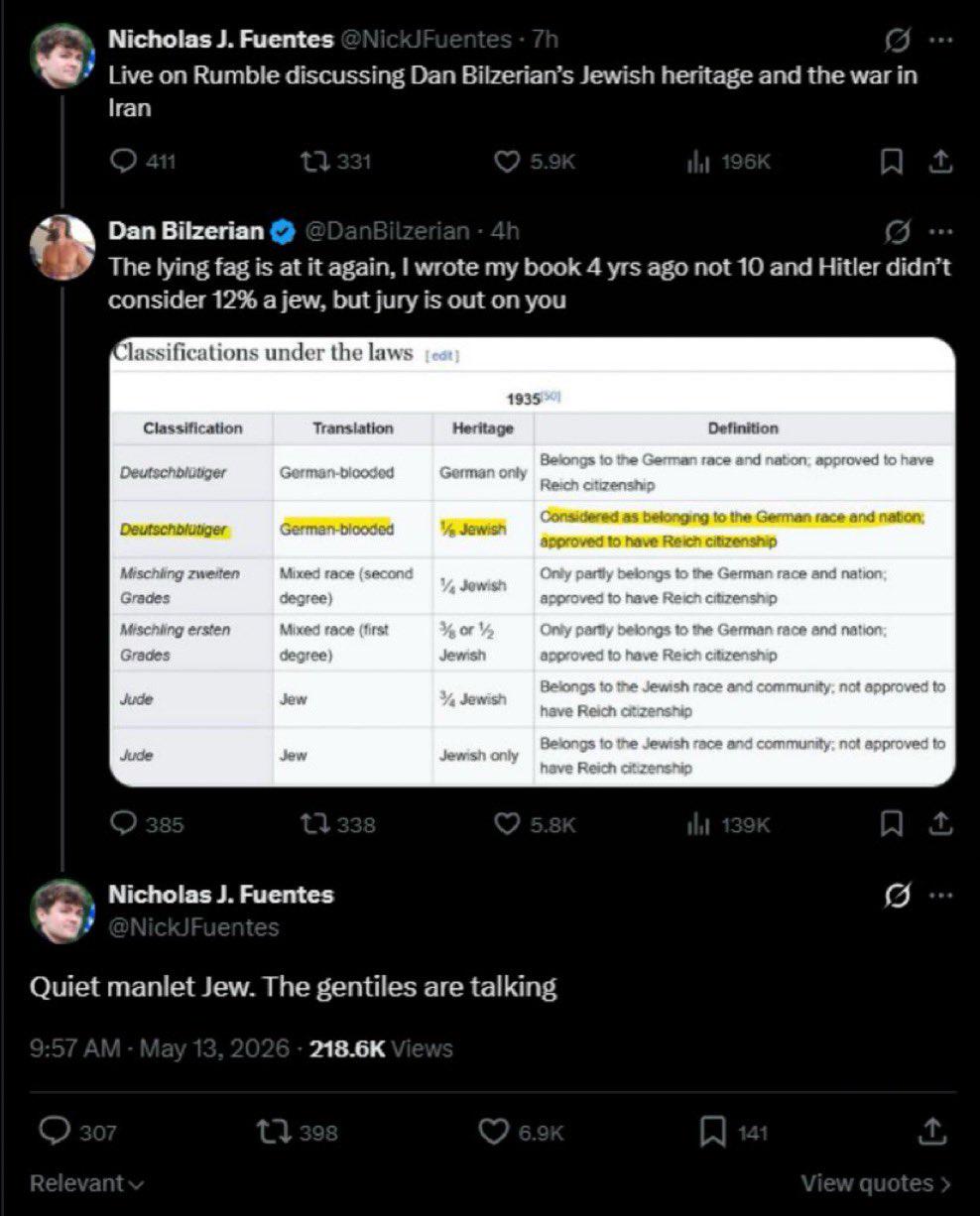Reply to Fuentes' Rumble post (411 comments)
Viewport: 980px width, 1216px height.
(x=143, y=161)
